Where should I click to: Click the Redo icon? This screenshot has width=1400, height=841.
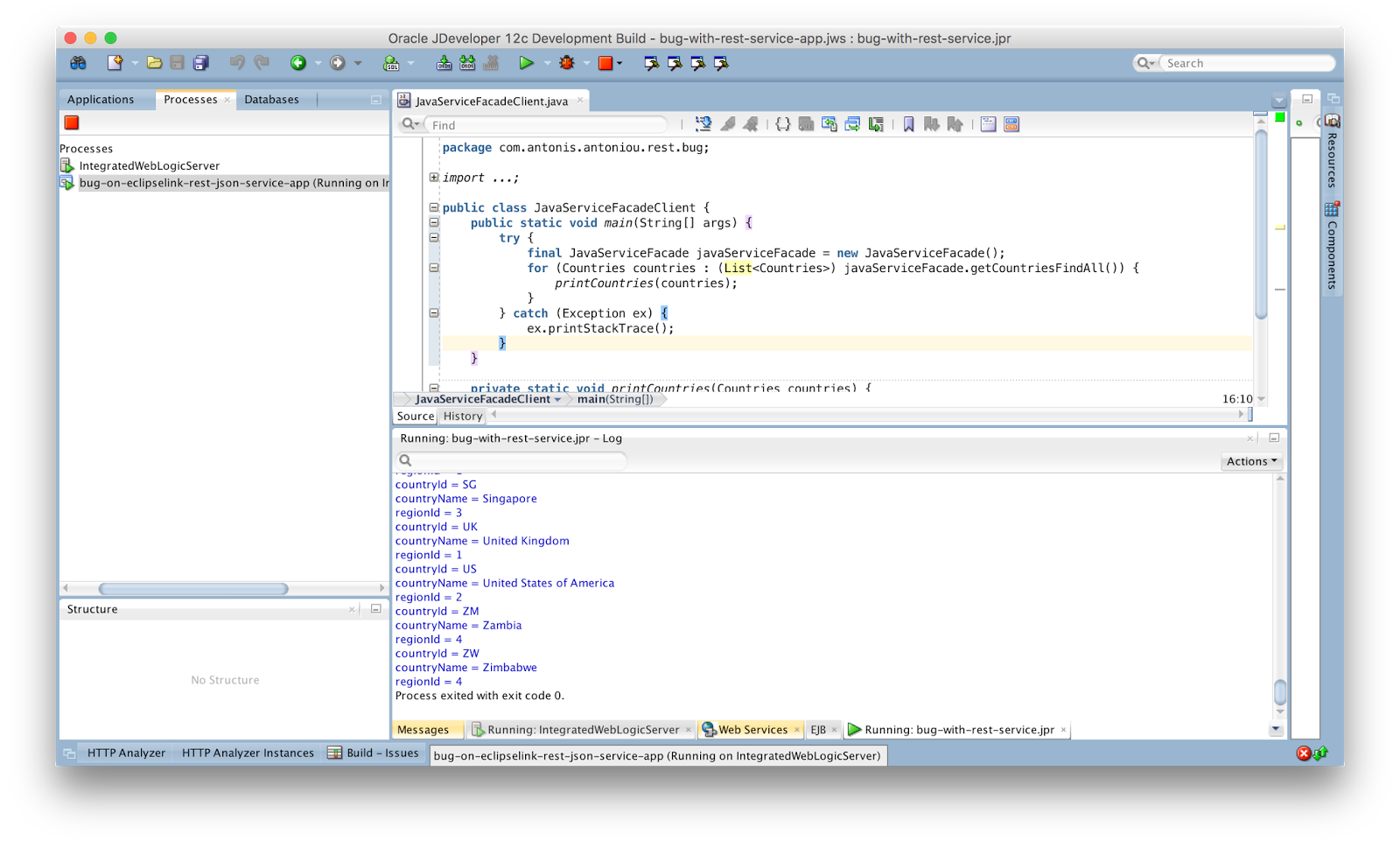261,63
